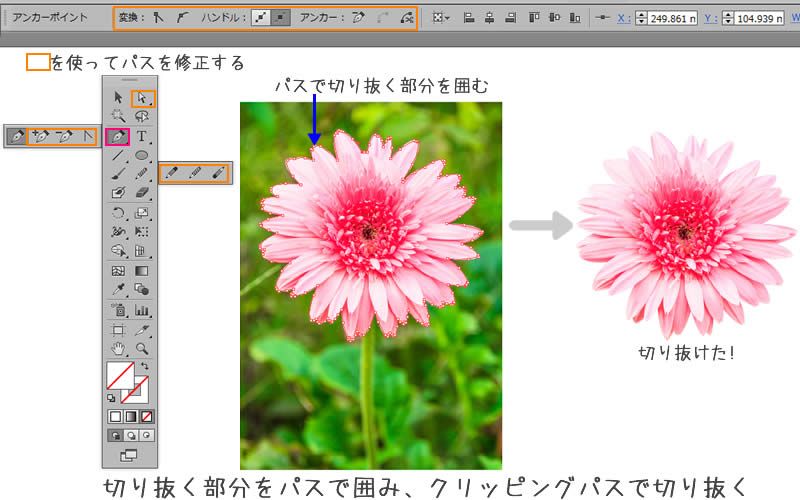This screenshot has height=500, width=800.
Task: Select the Pen tool in the left flyout
Action: [x=17, y=137]
